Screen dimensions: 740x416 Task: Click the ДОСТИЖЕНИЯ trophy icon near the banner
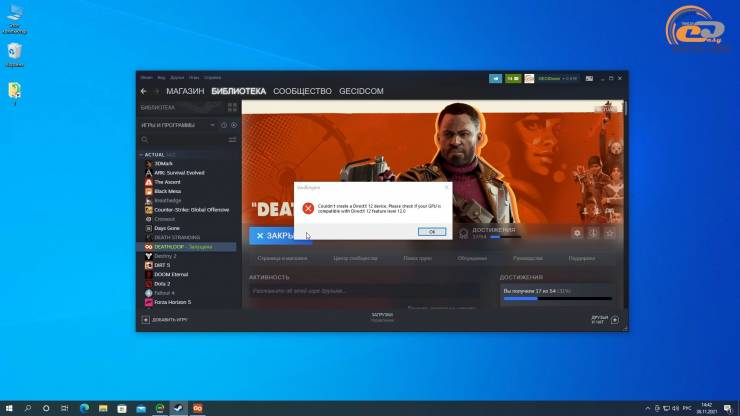(x=463, y=233)
